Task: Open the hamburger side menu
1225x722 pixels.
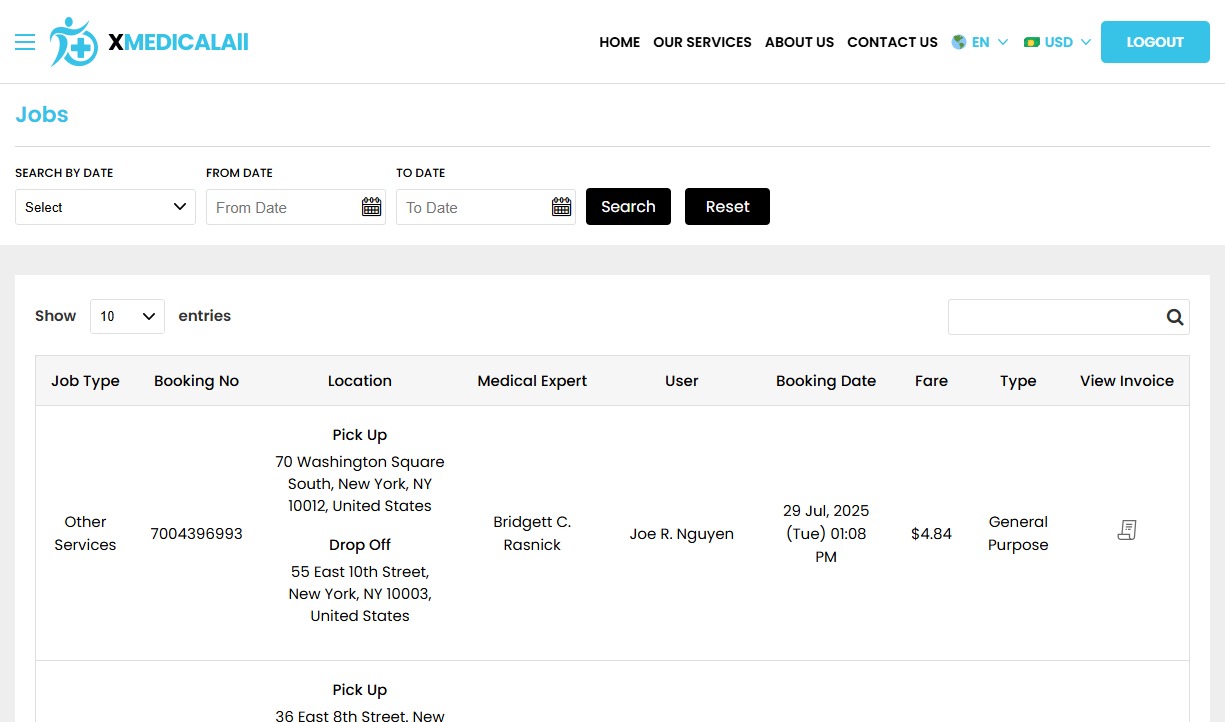Action: (25, 42)
